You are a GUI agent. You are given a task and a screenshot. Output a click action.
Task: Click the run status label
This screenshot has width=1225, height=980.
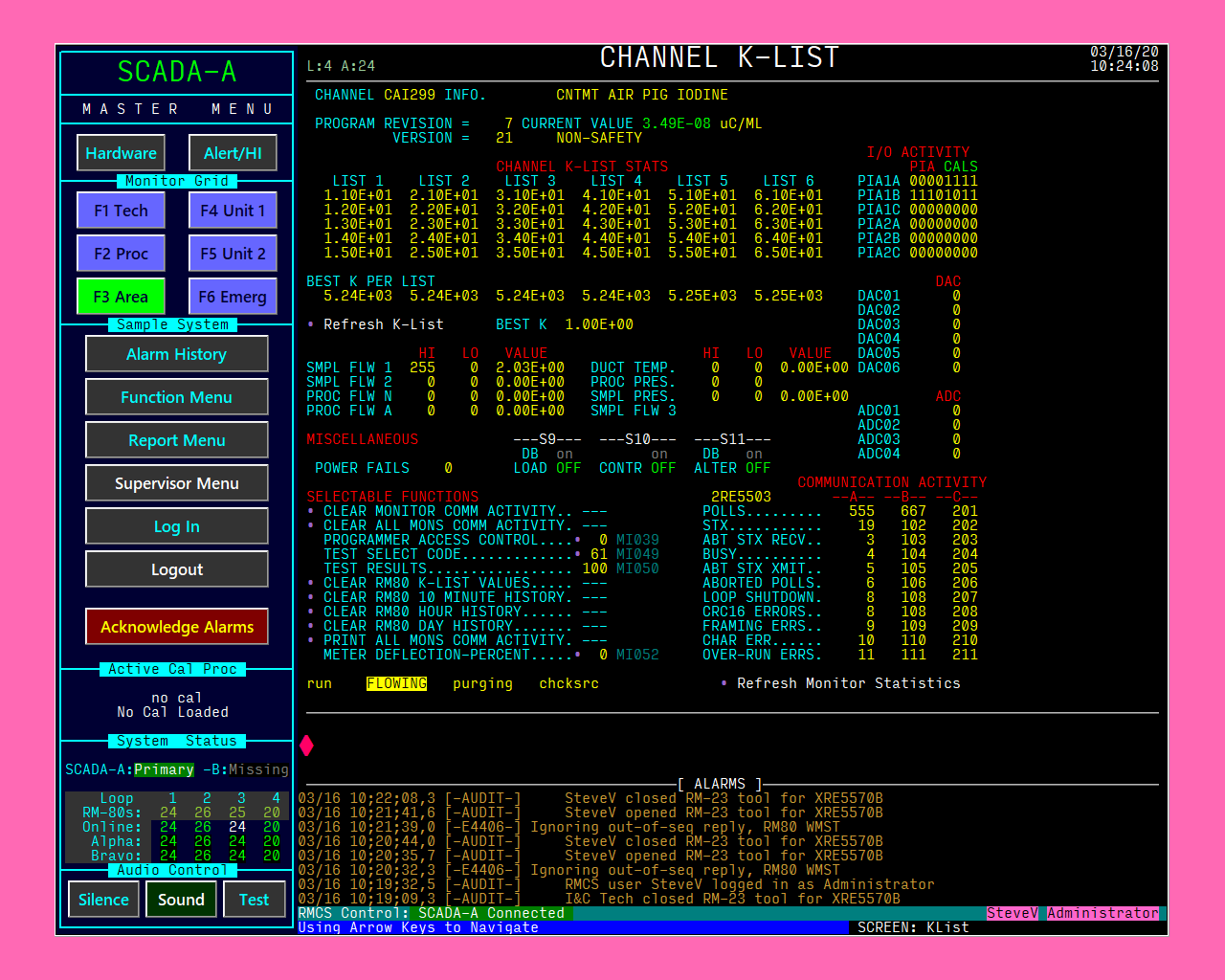[x=319, y=683]
